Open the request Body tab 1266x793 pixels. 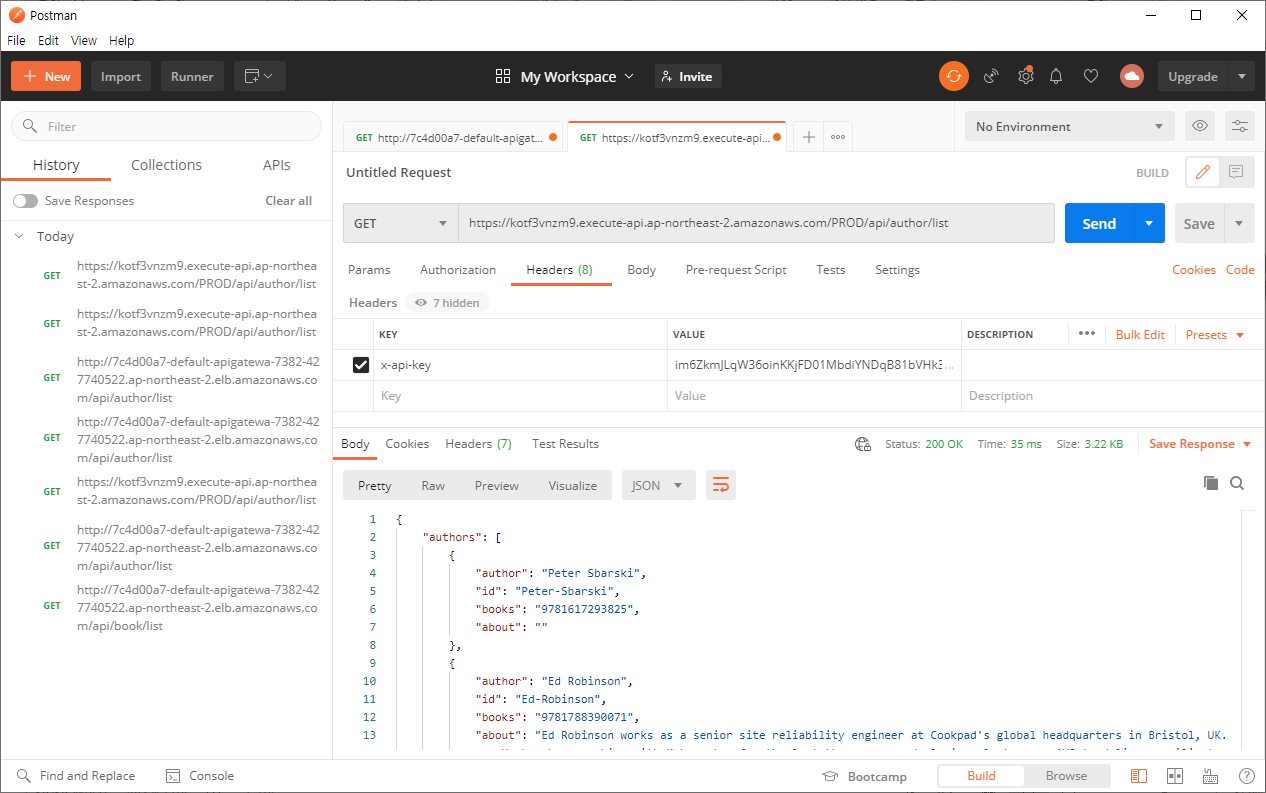[641, 270]
